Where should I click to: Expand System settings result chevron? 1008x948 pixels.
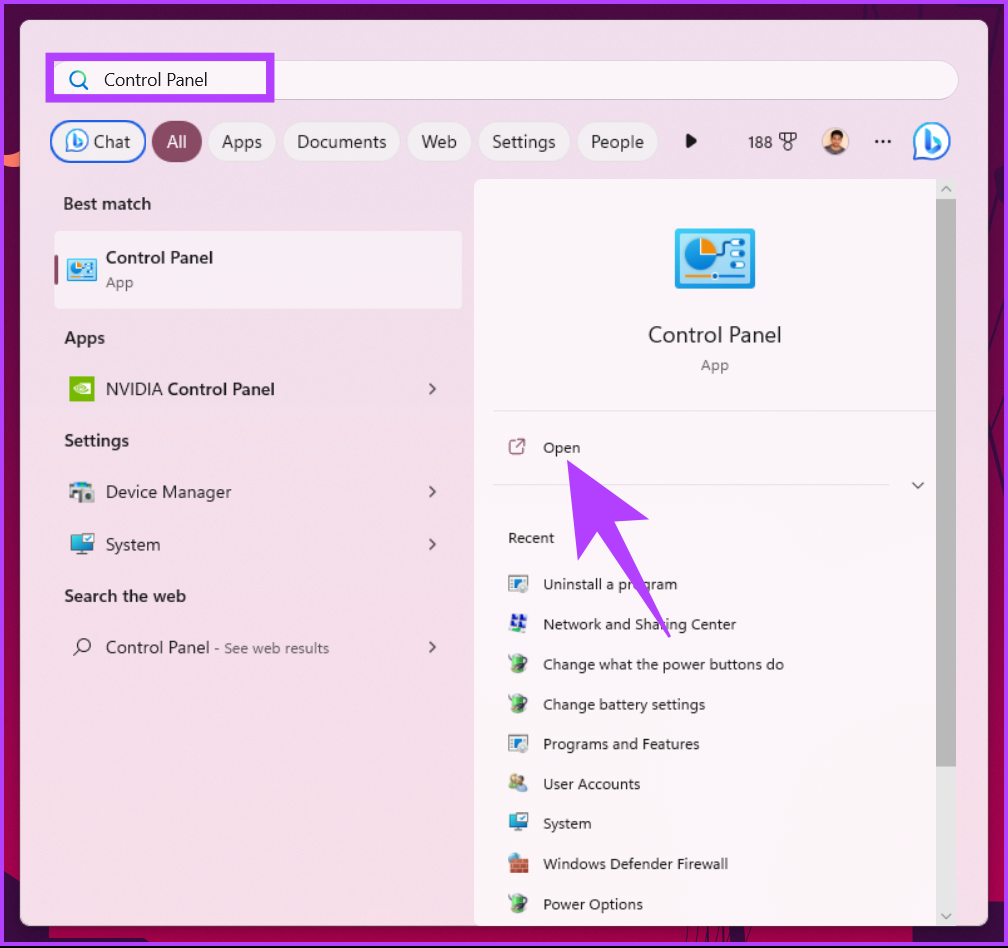point(432,544)
